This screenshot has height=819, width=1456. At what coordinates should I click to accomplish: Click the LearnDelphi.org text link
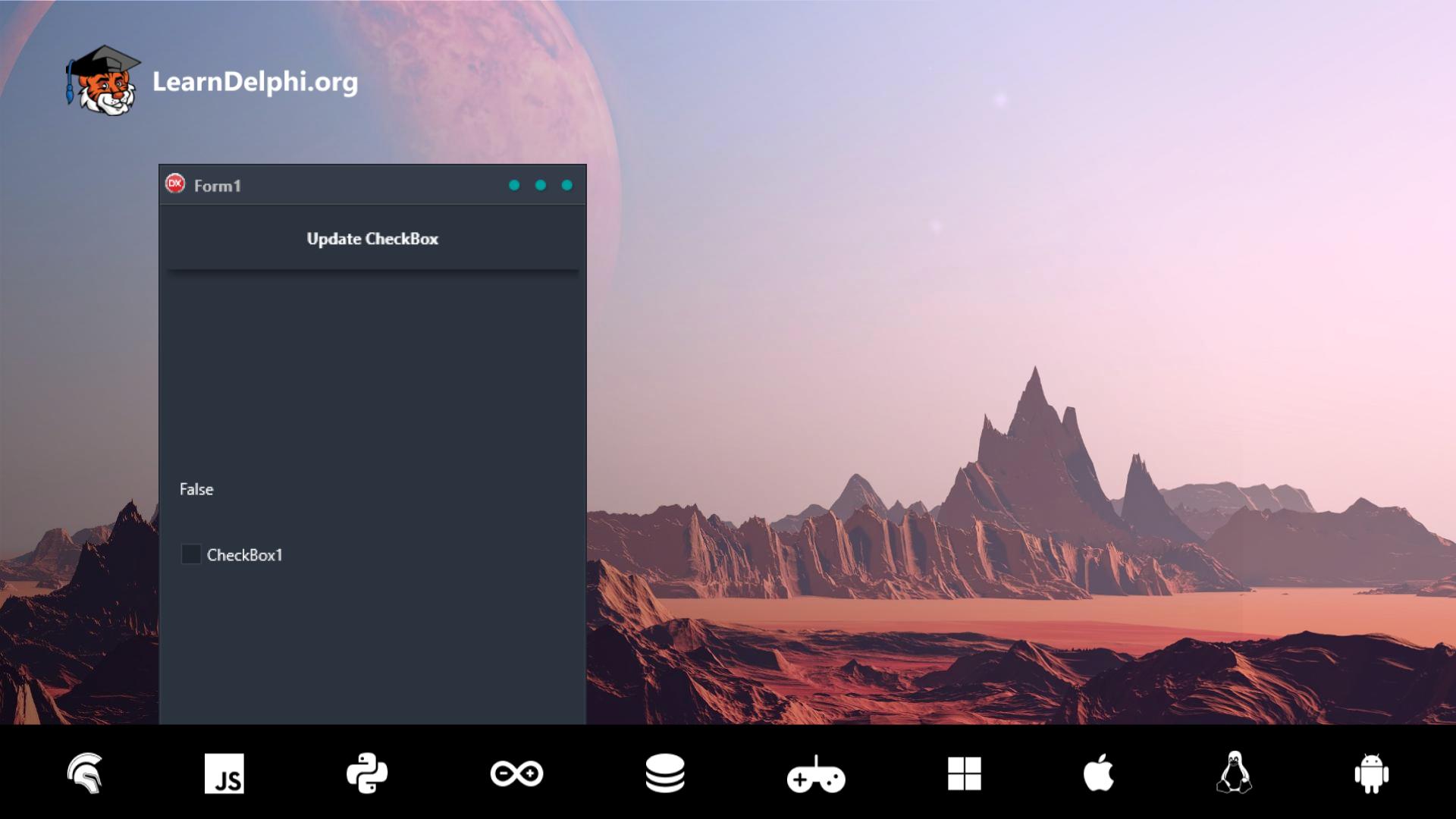255,82
